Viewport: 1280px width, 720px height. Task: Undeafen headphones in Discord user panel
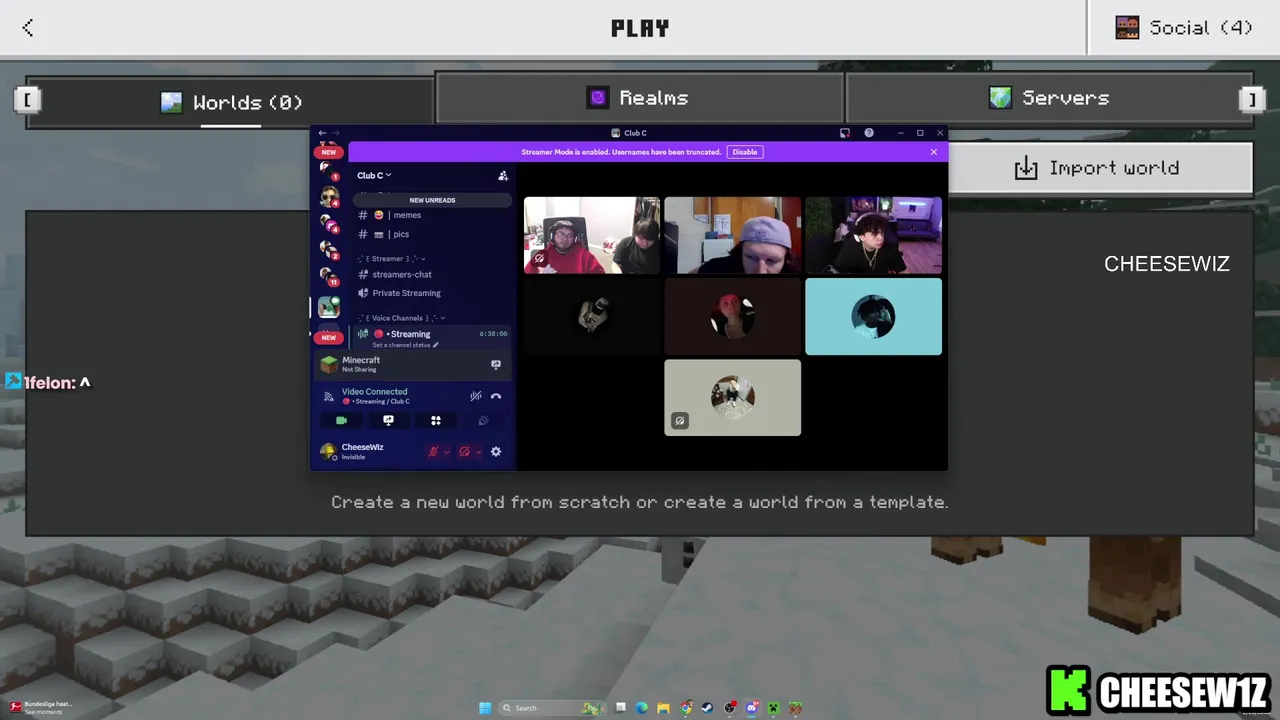464,452
